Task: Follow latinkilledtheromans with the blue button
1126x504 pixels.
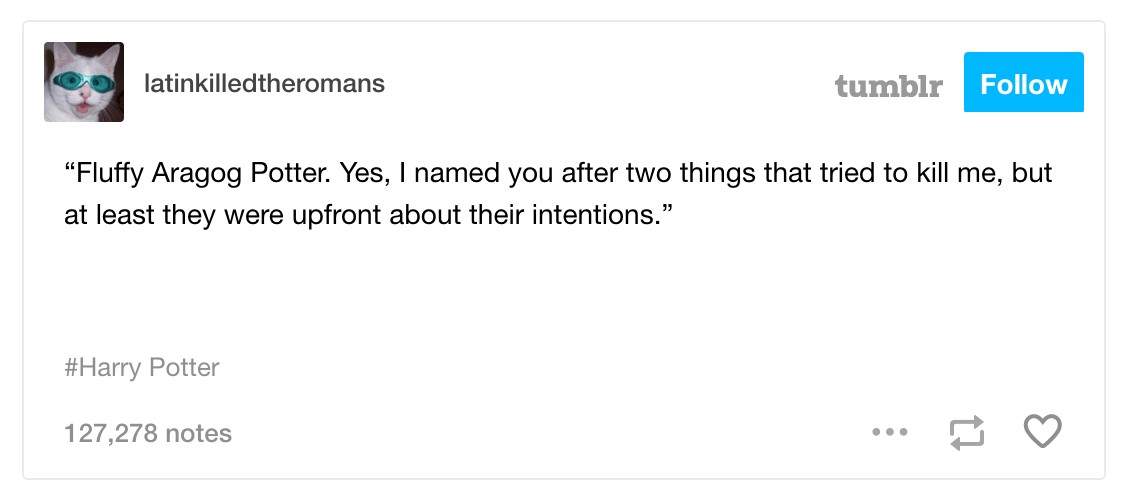Action: [x=1023, y=82]
